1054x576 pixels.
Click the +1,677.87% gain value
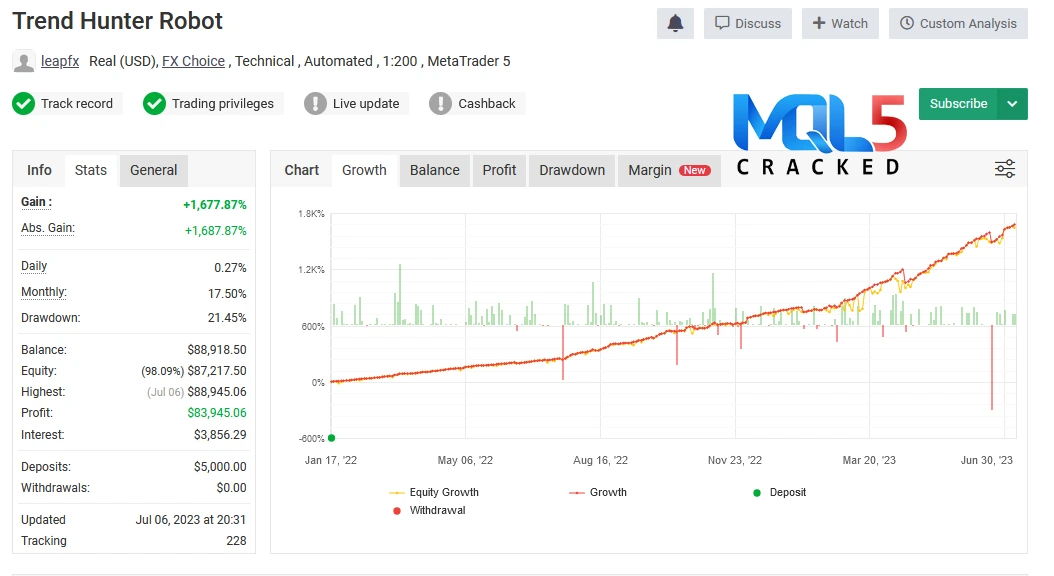pos(214,205)
